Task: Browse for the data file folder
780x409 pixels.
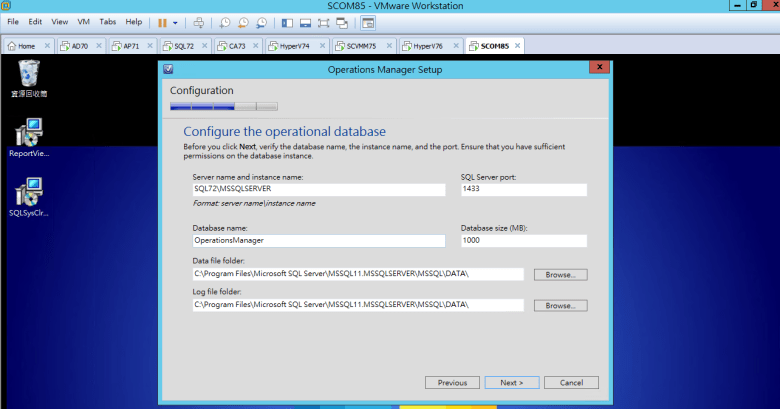Action: pyautogui.click(x=560, y=274)
